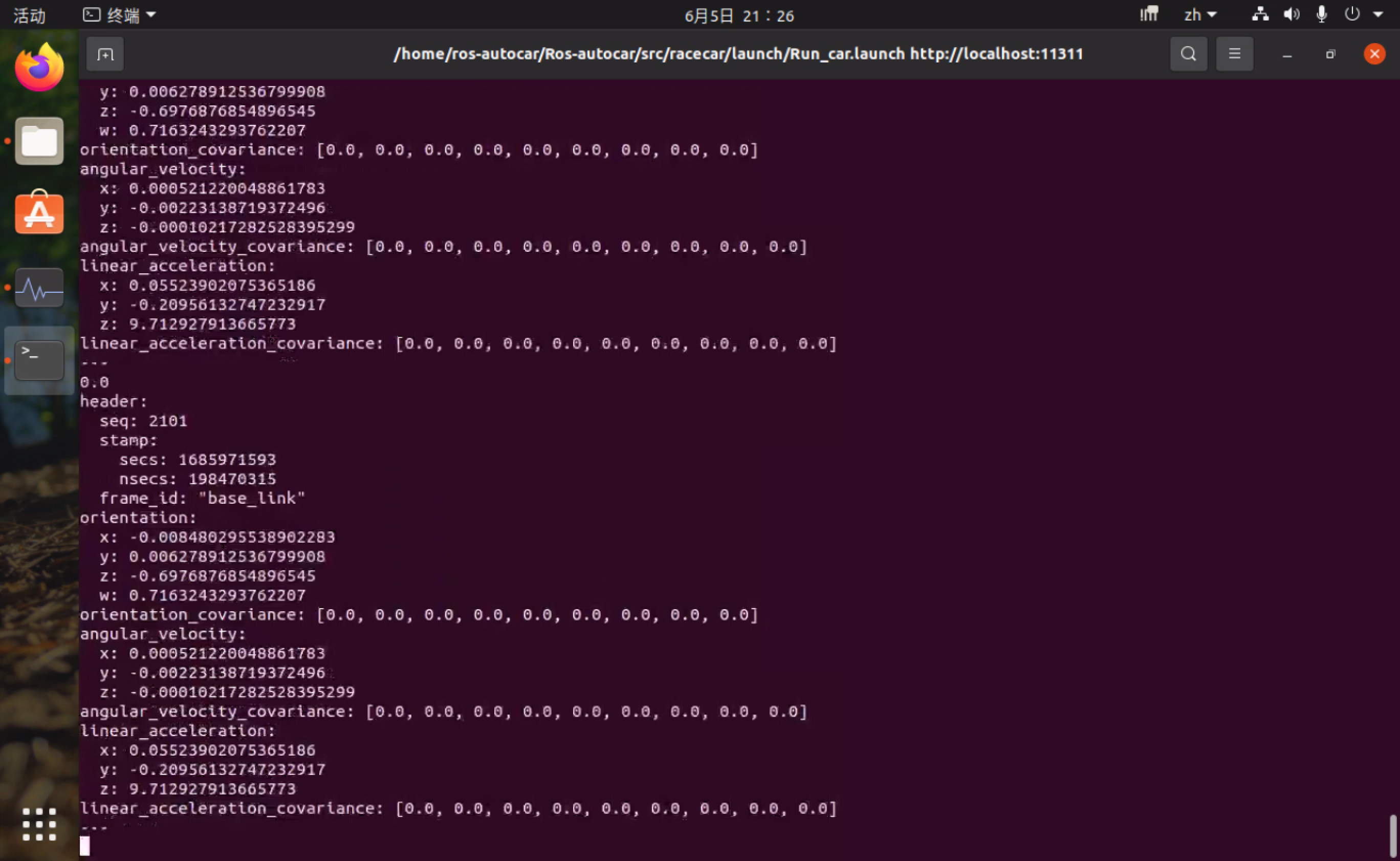Open a new terminal tab
The image size is (1400, 861).
(105, 54)
